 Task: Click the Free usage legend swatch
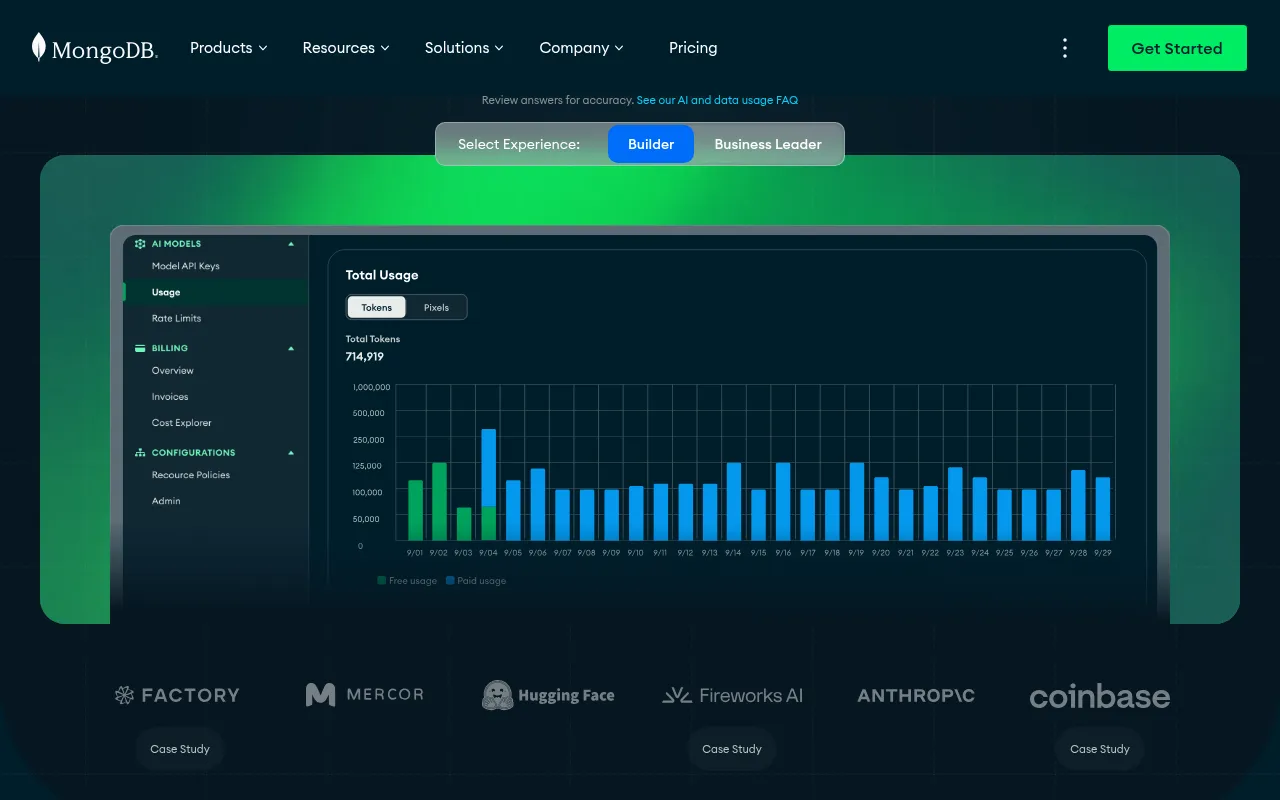coord(381,580)
